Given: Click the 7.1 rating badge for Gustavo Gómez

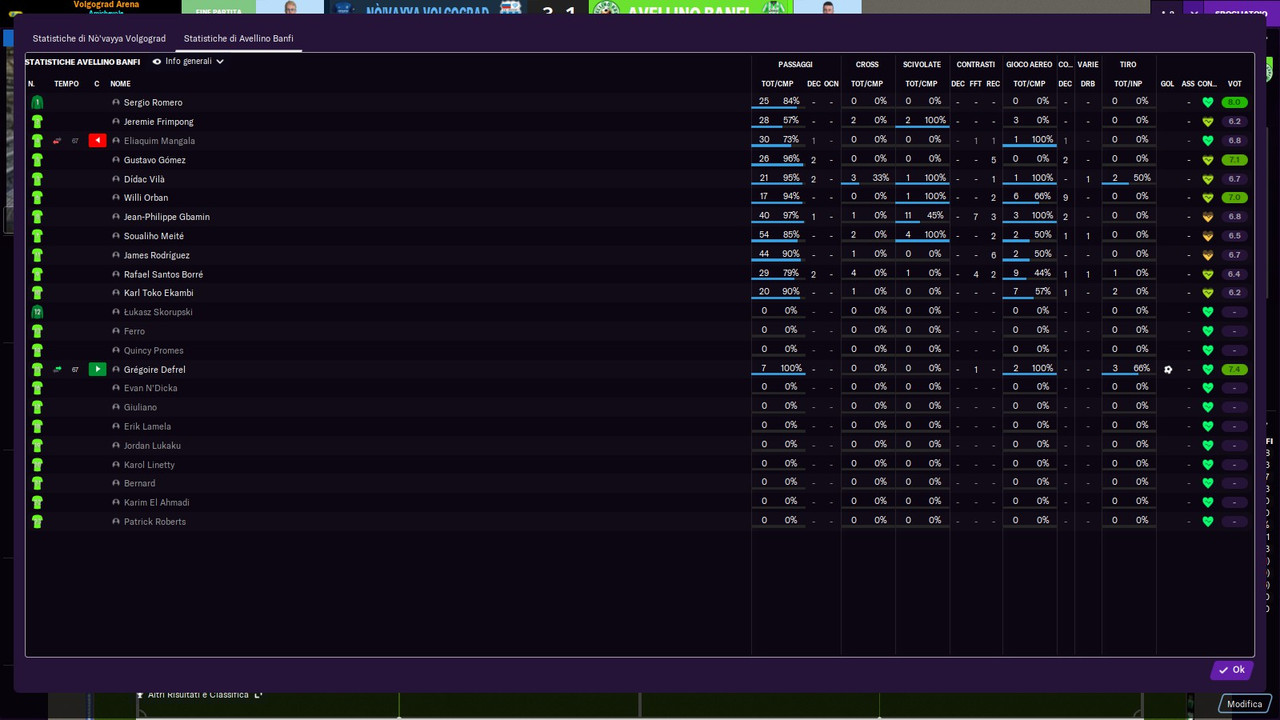Looking at the screenshot, I should tap(1234, 160).
